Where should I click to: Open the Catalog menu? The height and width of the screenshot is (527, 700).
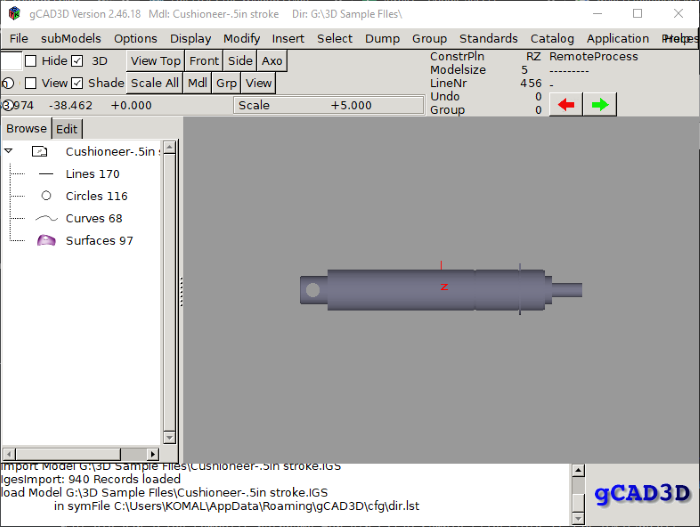552,38
